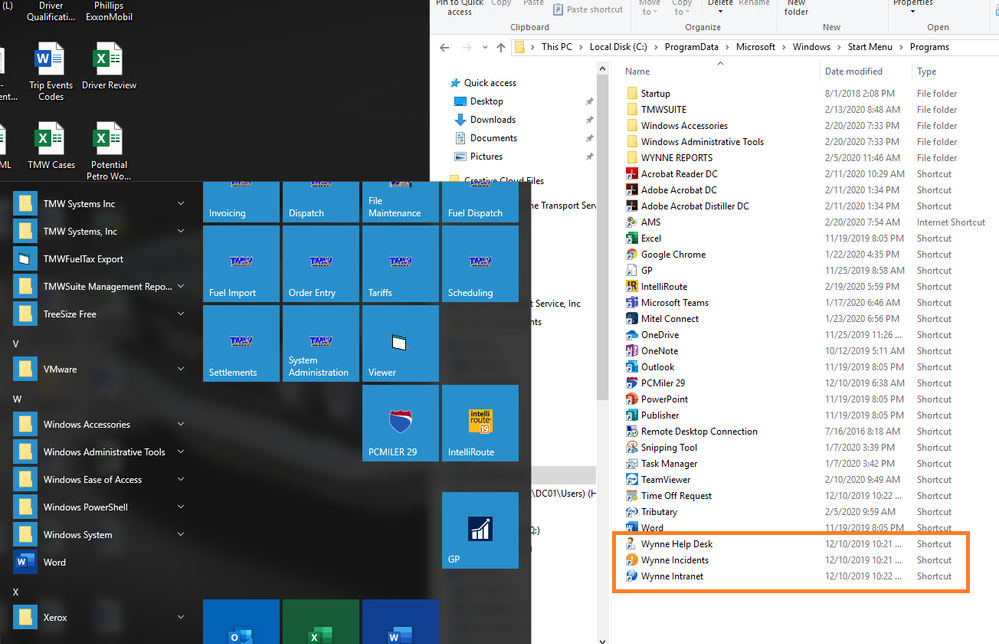The image size is (999, 644).
Task: Open the Viewer tile
Action: point(400,343)
